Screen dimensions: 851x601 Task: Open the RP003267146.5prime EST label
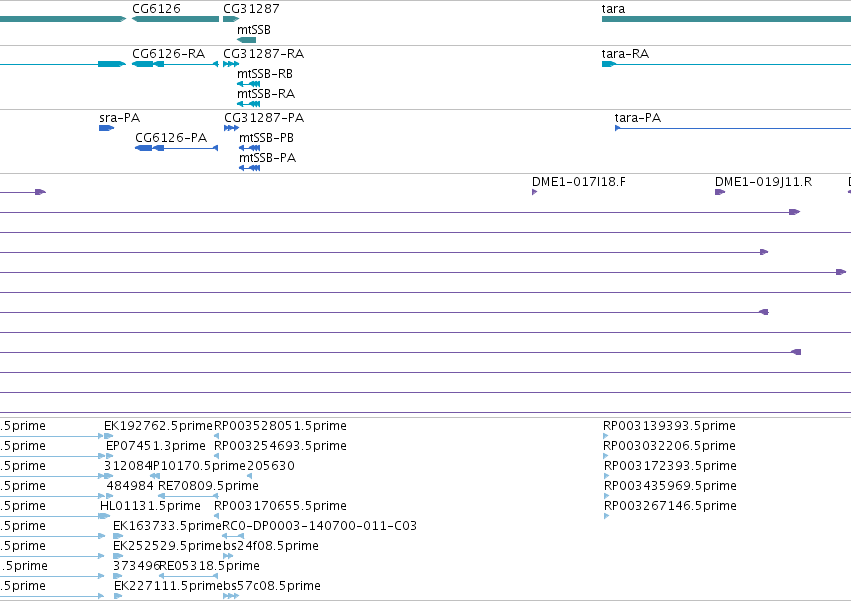pos(670,506)
